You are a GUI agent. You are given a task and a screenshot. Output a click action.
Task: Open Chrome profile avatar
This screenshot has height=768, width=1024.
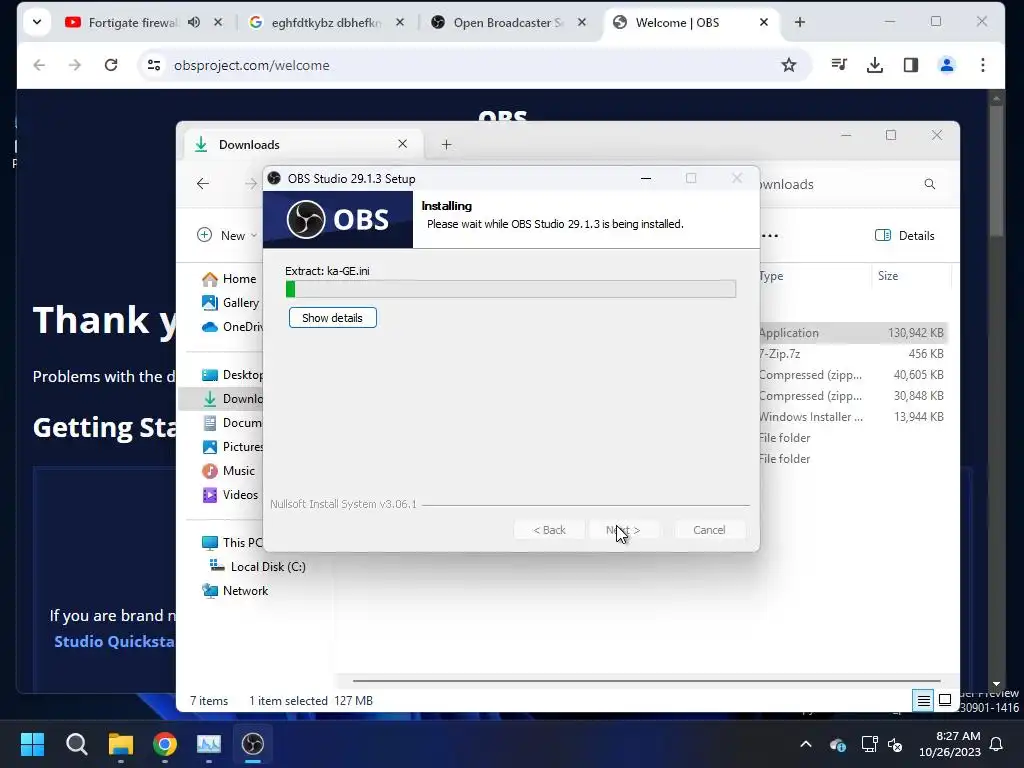click(947, 65)
